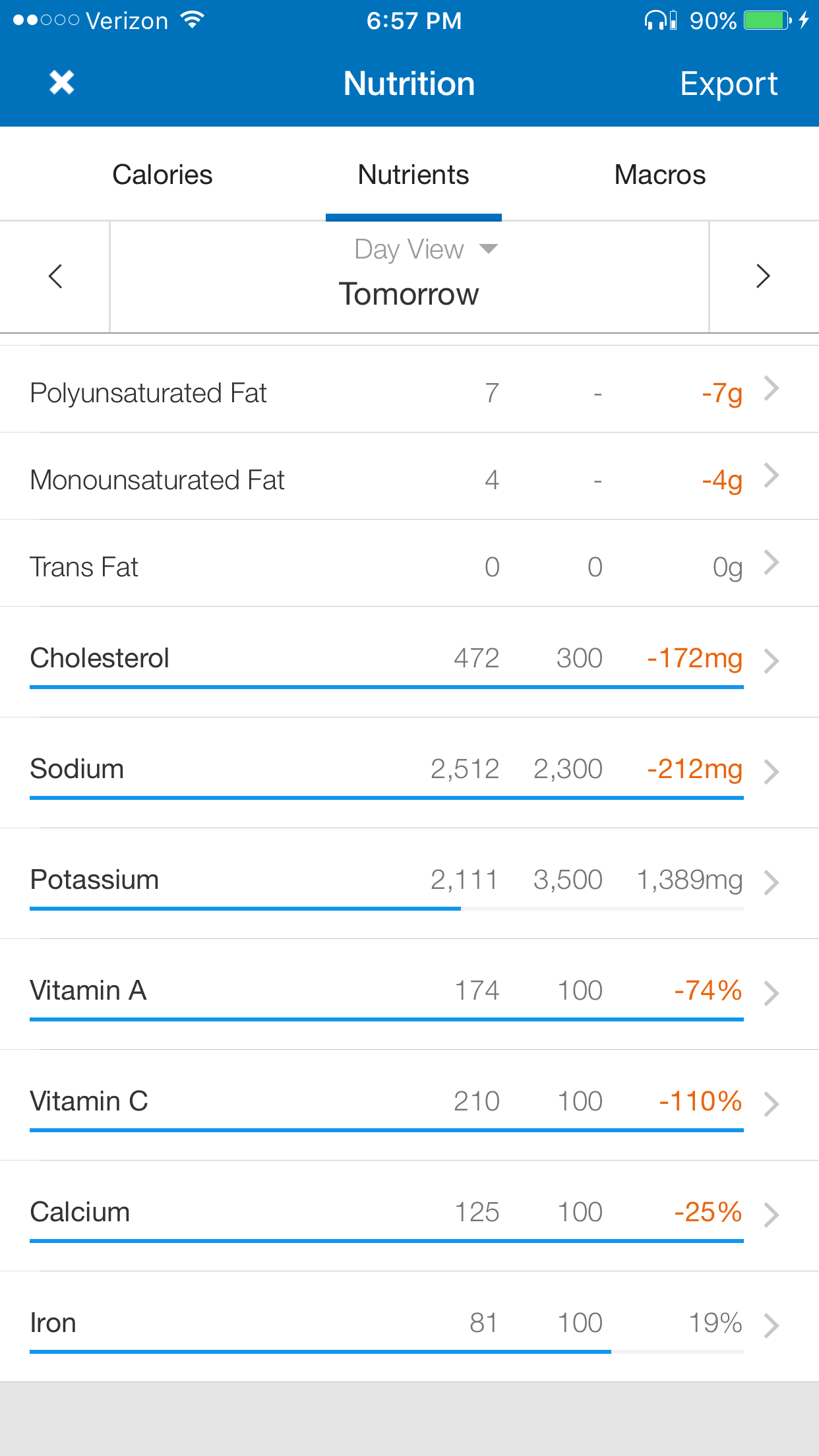The width and height of the screenshot is (819, 1456).
Task: Open Vitamin C row chevron
Action: [x=772, y=1104]
